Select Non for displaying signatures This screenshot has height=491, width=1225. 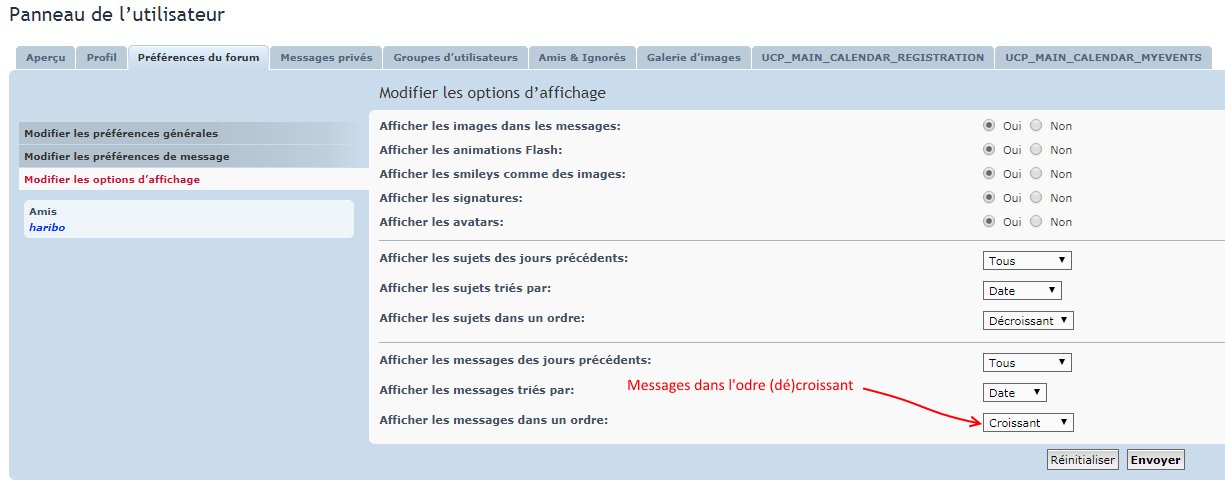1036,198
